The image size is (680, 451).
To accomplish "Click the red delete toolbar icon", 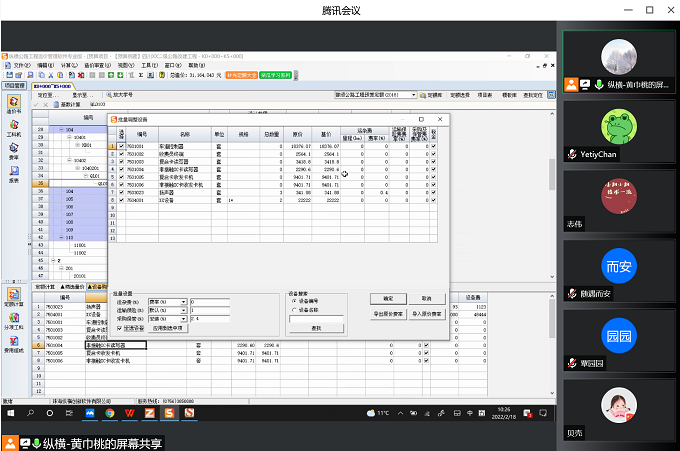I will pos(81,75).
